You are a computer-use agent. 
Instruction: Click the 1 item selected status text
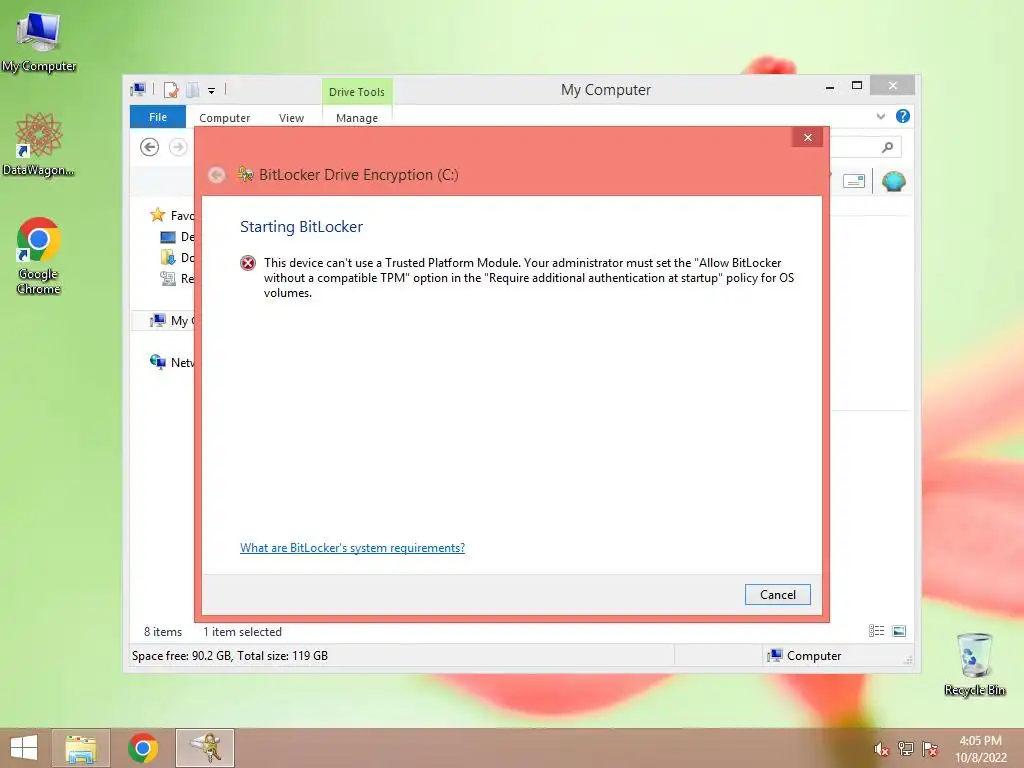click(242, 632)
